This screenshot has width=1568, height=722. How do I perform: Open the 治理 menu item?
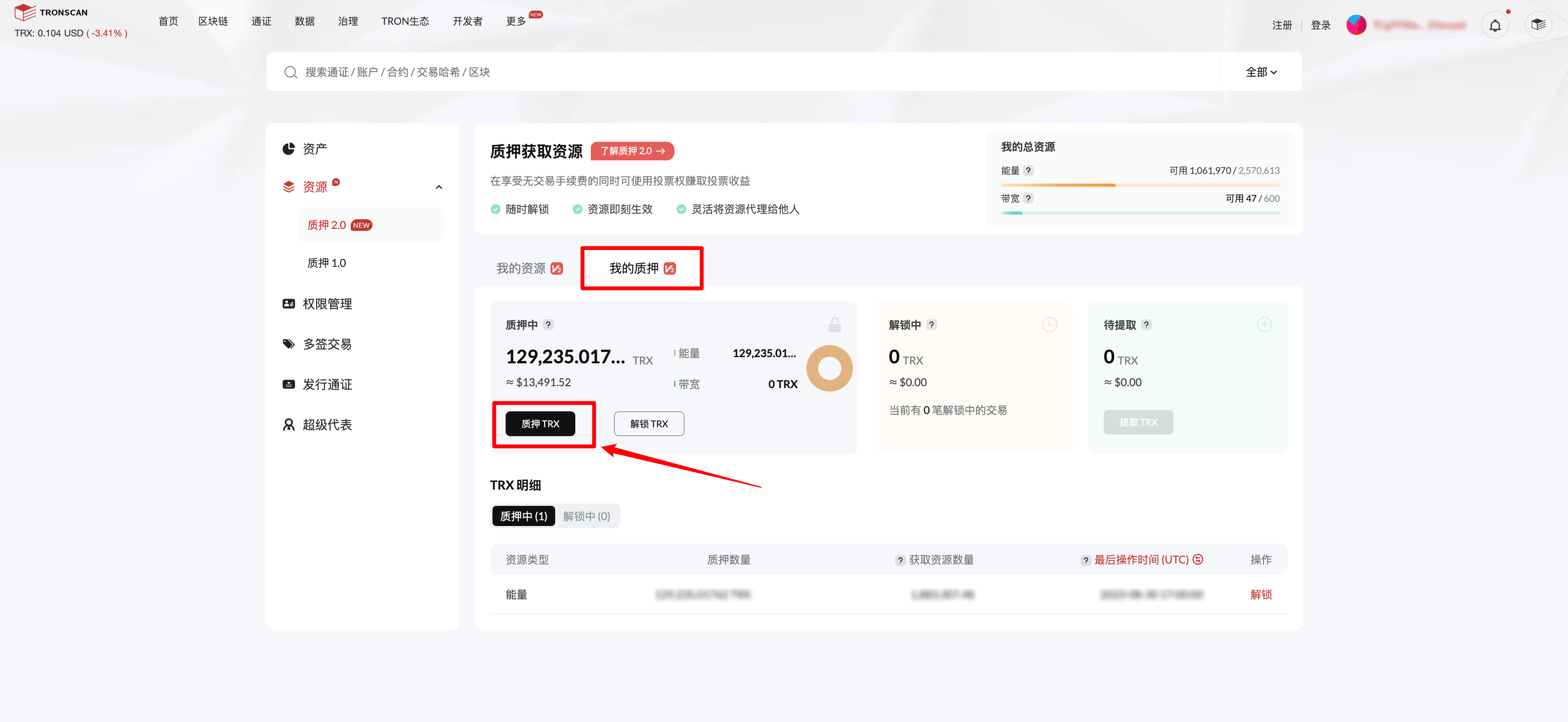[348, 21]
